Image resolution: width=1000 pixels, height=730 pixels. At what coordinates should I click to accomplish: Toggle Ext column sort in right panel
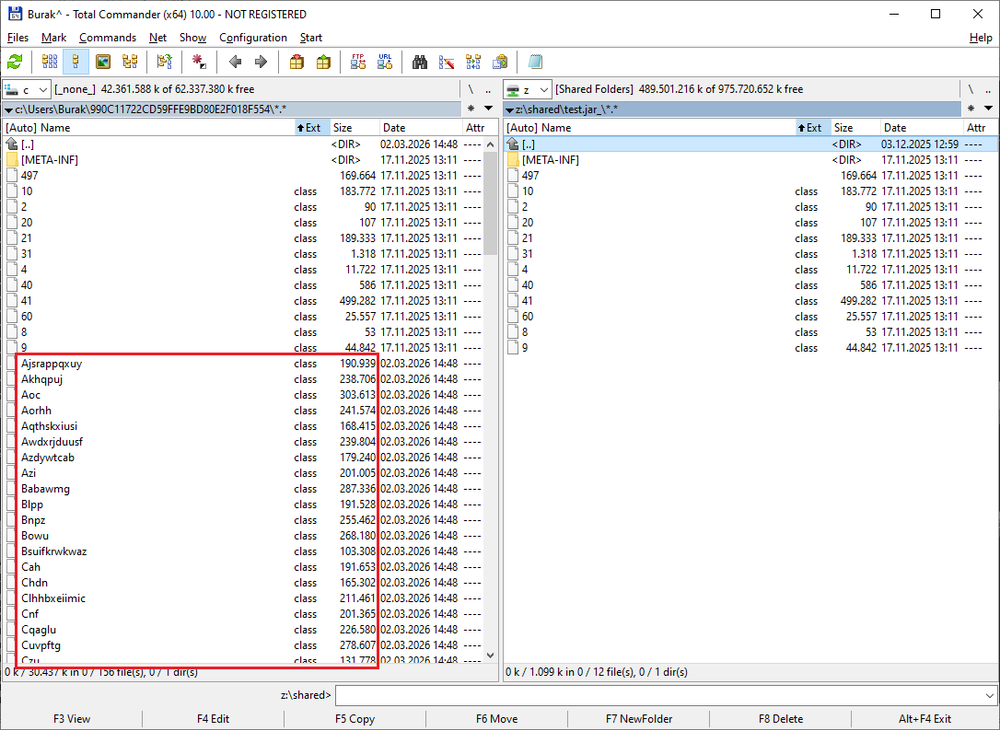pos(813,128)
